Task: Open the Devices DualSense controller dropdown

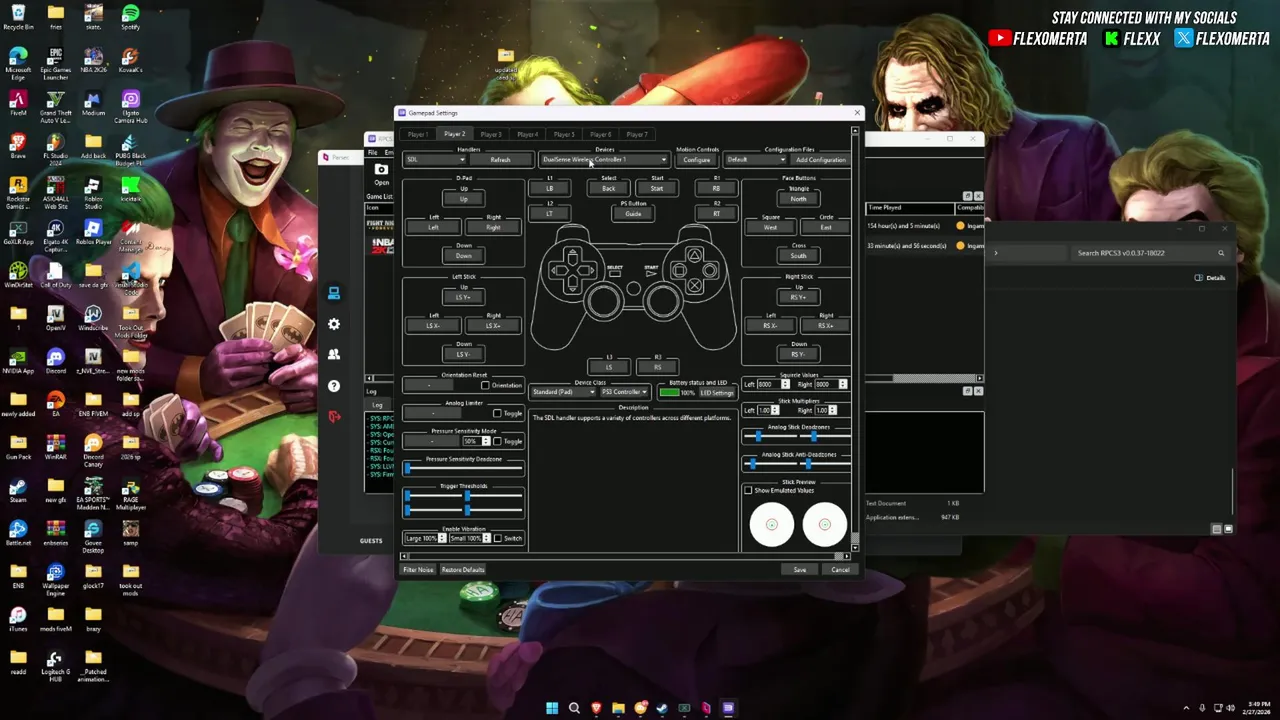Action: coord(604,160)
